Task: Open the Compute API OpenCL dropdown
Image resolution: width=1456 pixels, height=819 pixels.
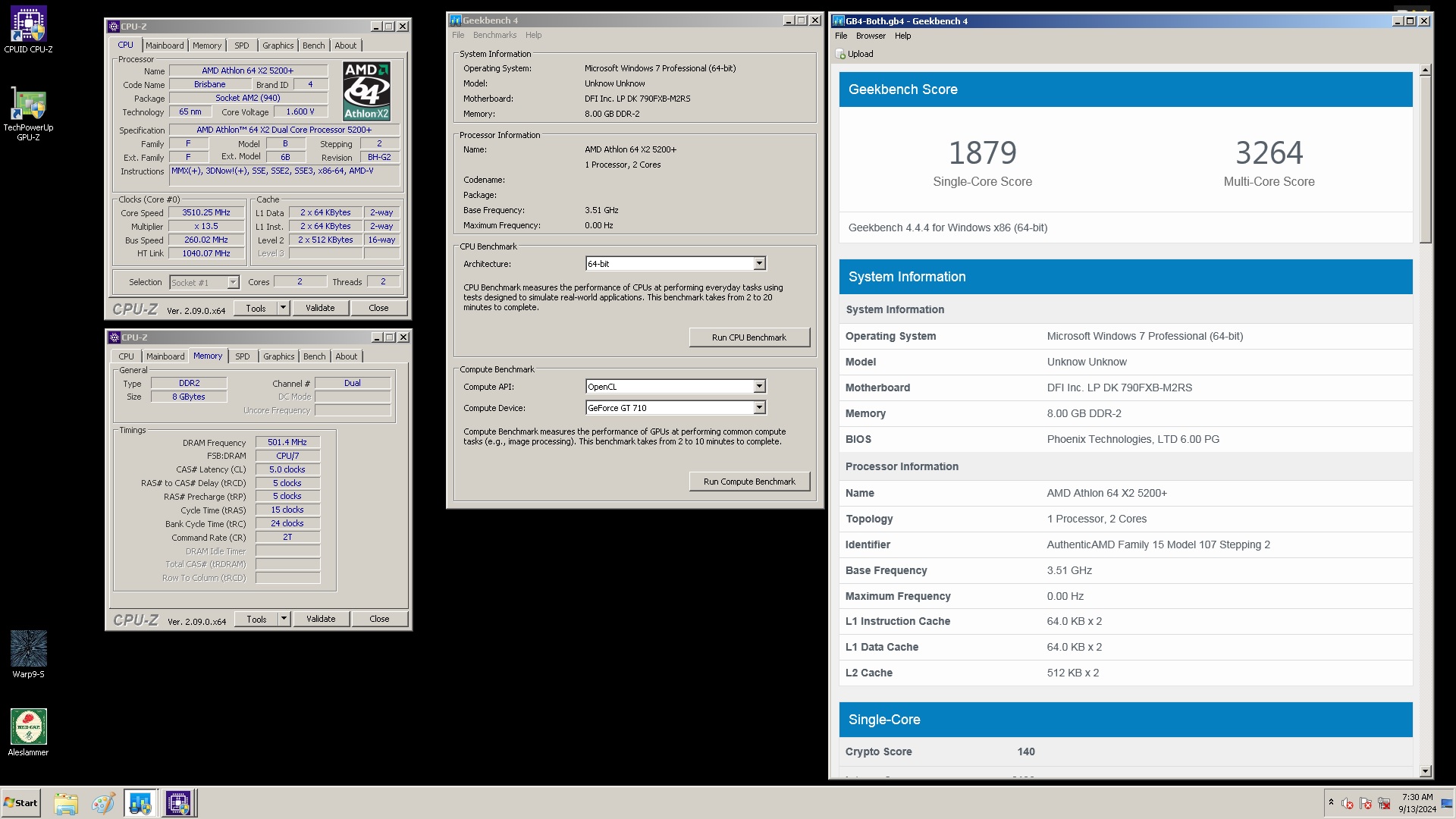Action: (759, 387)
